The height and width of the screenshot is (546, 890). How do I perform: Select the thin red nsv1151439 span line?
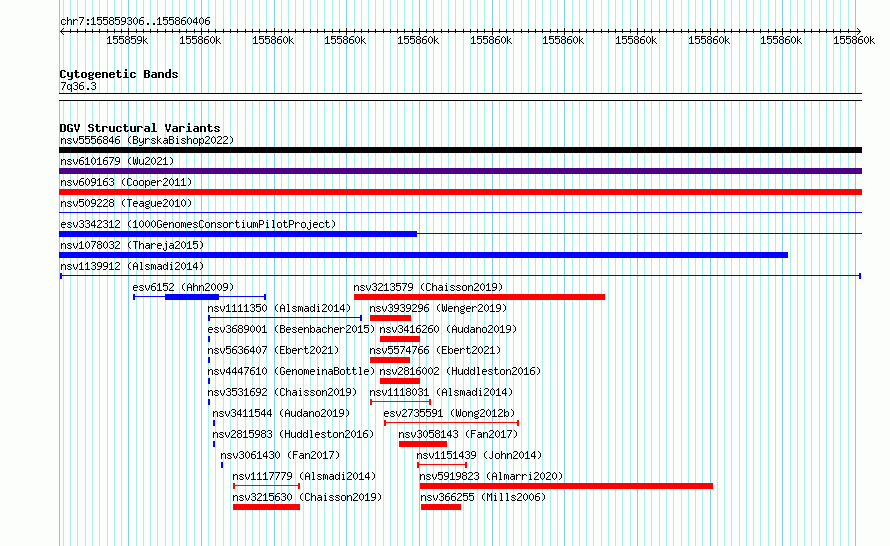[442, 465]
